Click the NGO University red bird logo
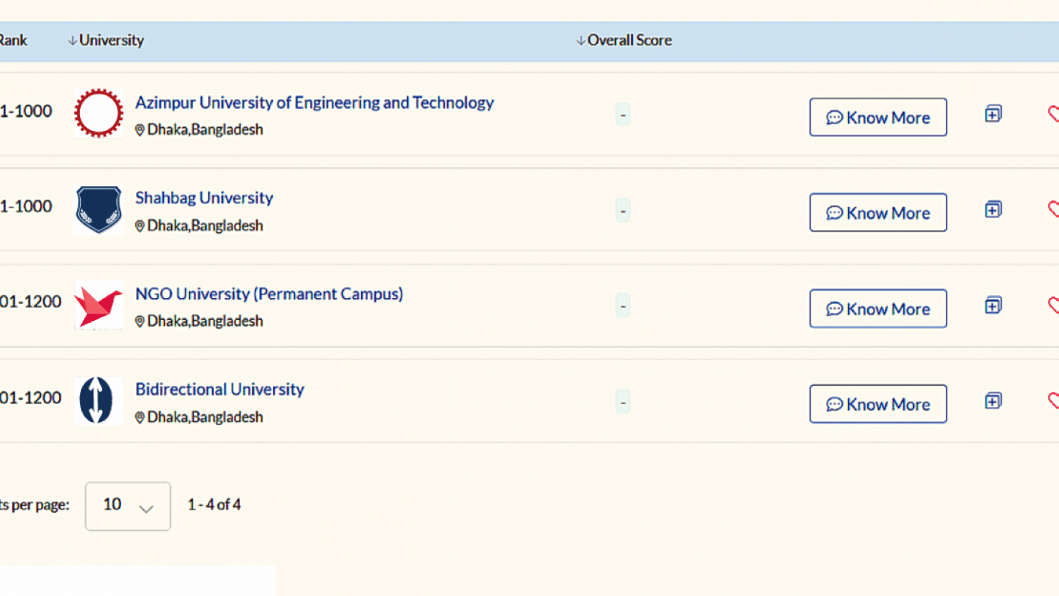Viewport: 1059px width, 596px height. tap(98, 305)
